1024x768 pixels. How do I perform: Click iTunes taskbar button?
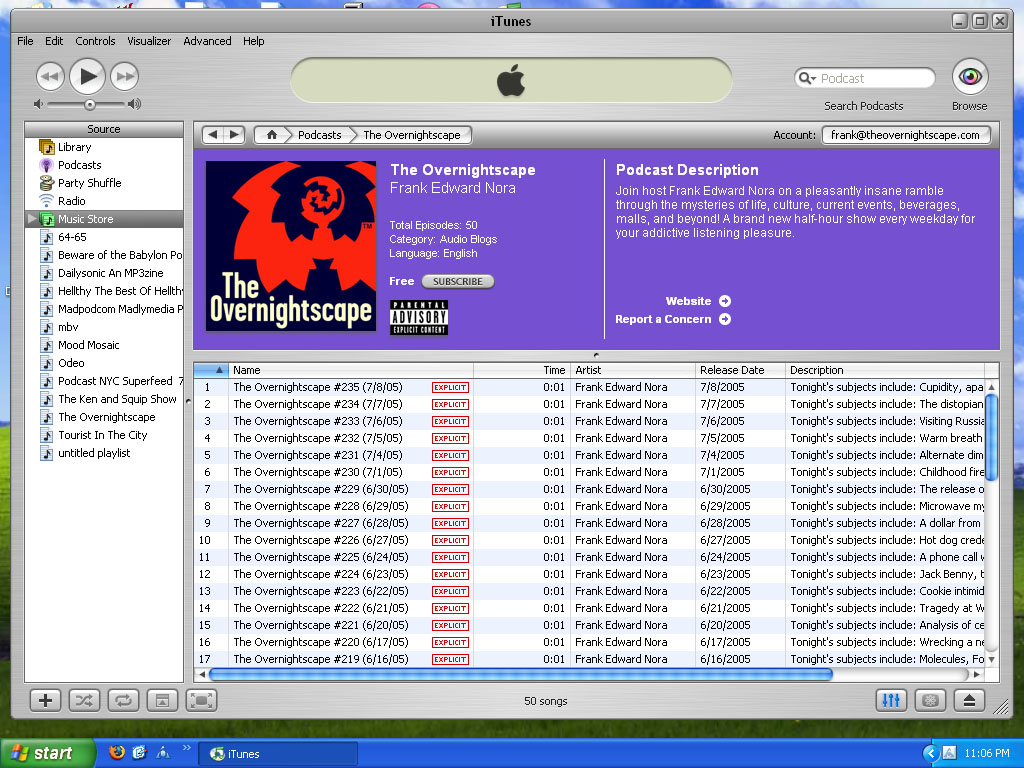tap(278, 754)
